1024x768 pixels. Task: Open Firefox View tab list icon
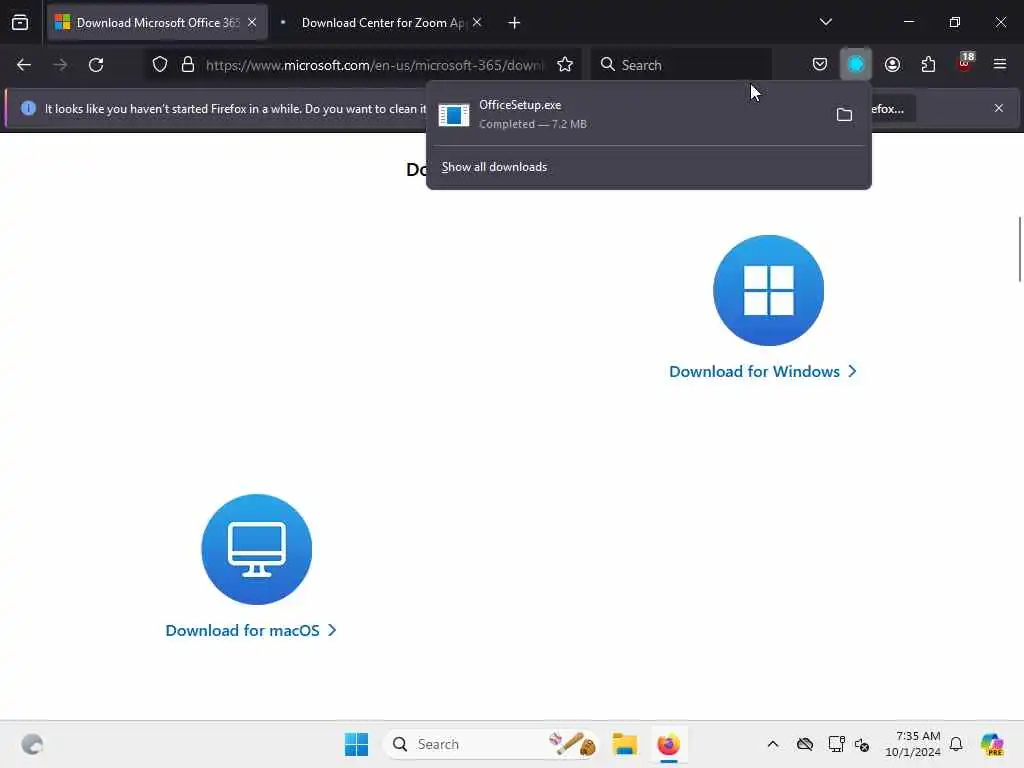click(20, 22)
